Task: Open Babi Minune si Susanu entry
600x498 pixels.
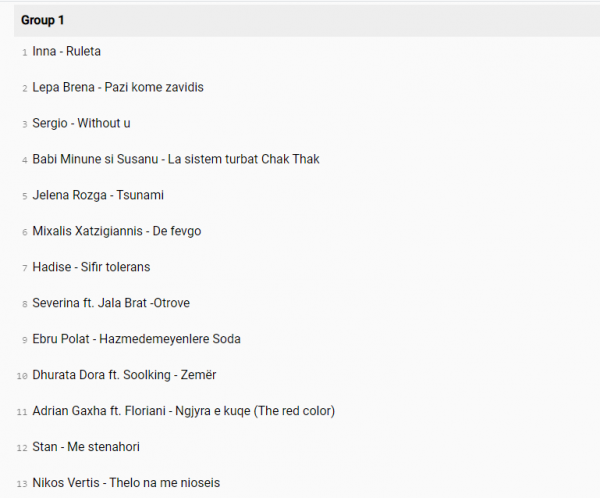Action: pos(176,159)
